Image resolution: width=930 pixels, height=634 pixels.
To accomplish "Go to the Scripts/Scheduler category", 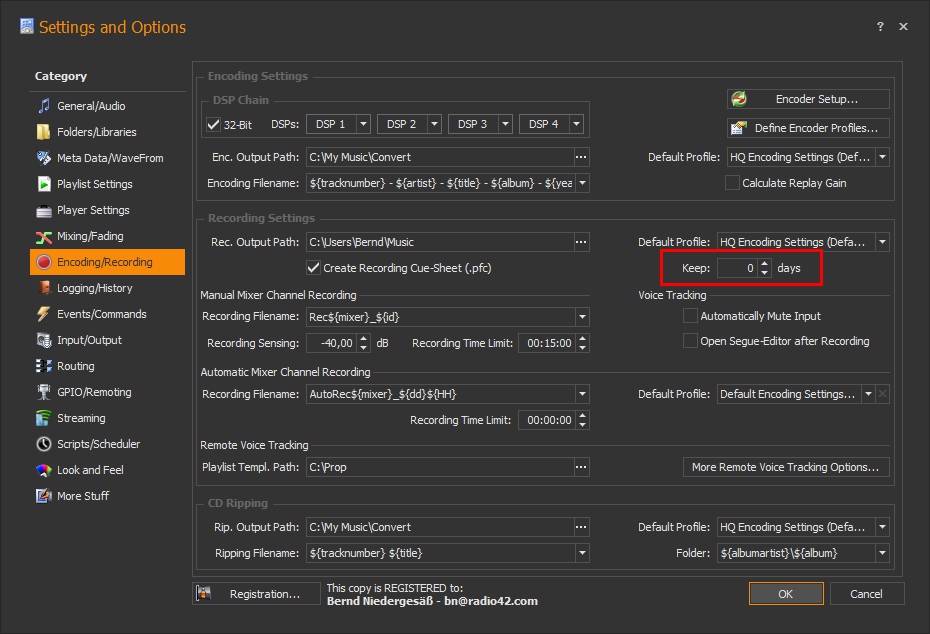I will click(107, 444).
